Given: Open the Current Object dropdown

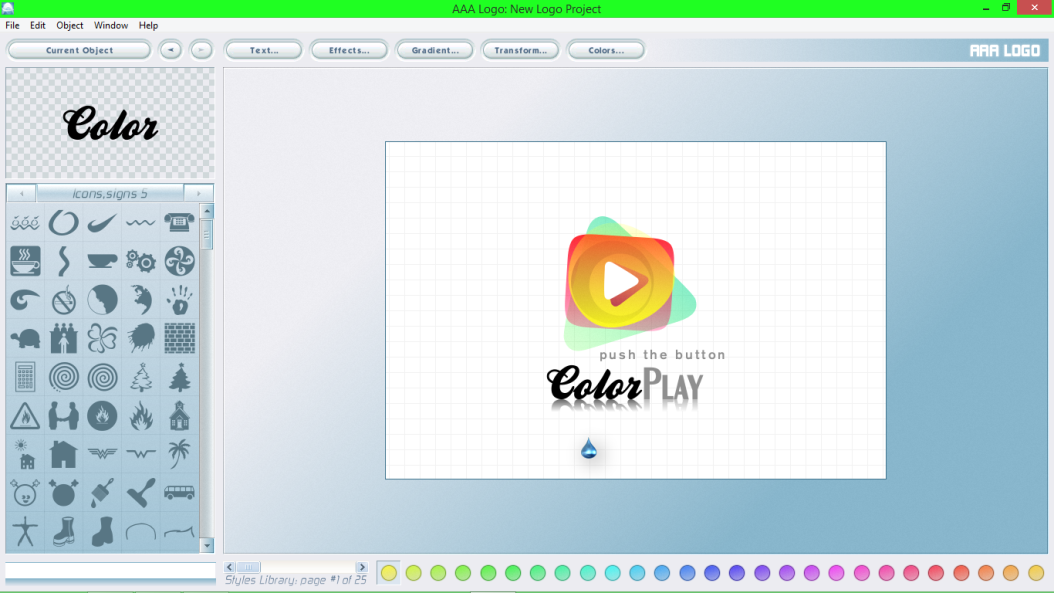Looking at the screenshot, I should (79, 50).
